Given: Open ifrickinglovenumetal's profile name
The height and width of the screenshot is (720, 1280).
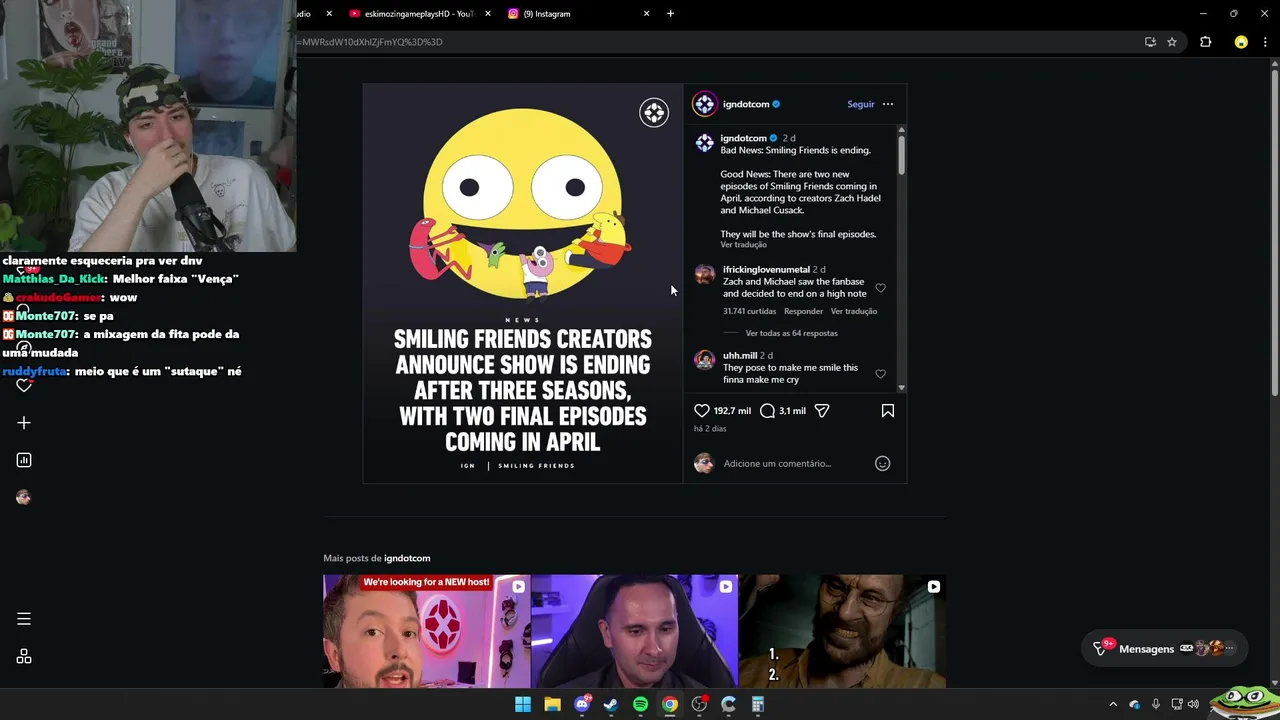Looking at the screenshot, I should (766, 270).
